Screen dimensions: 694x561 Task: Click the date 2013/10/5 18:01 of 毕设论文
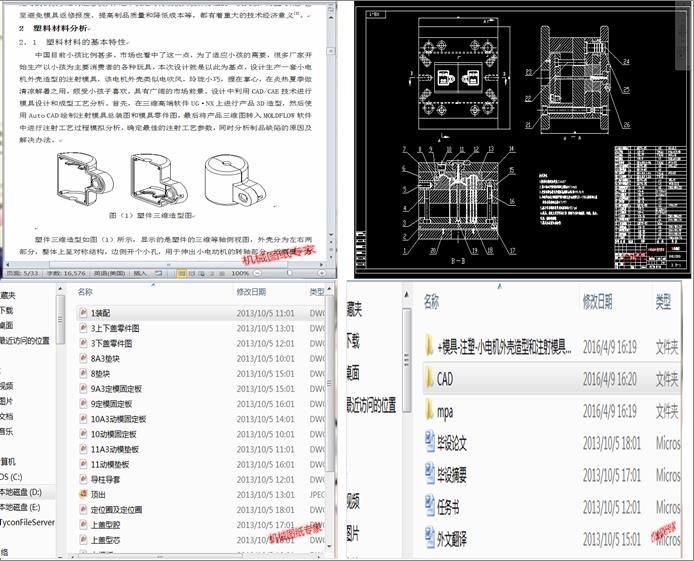(611, 443)
